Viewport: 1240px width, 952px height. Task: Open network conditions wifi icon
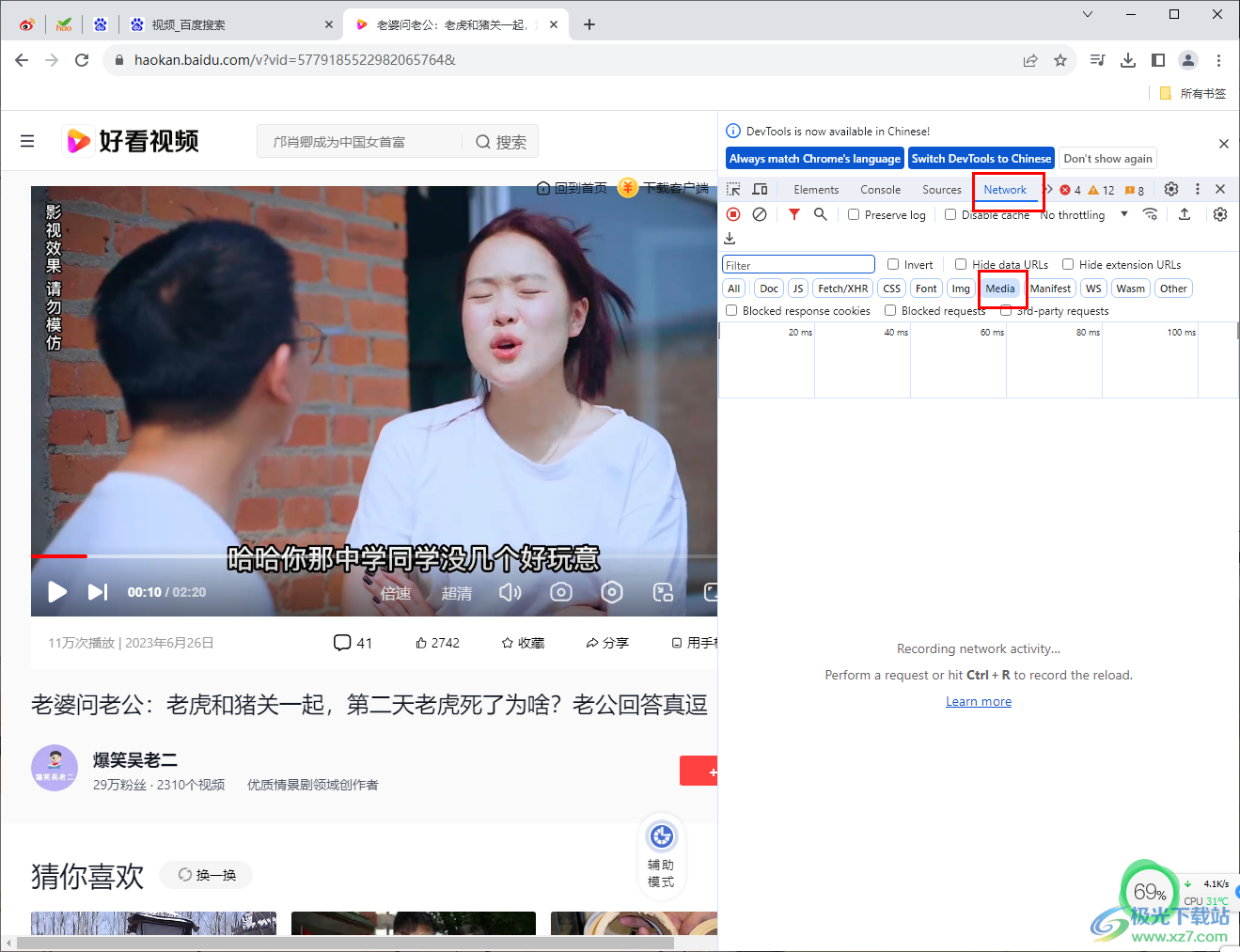pyautogui.click(x=1150, y=214)
